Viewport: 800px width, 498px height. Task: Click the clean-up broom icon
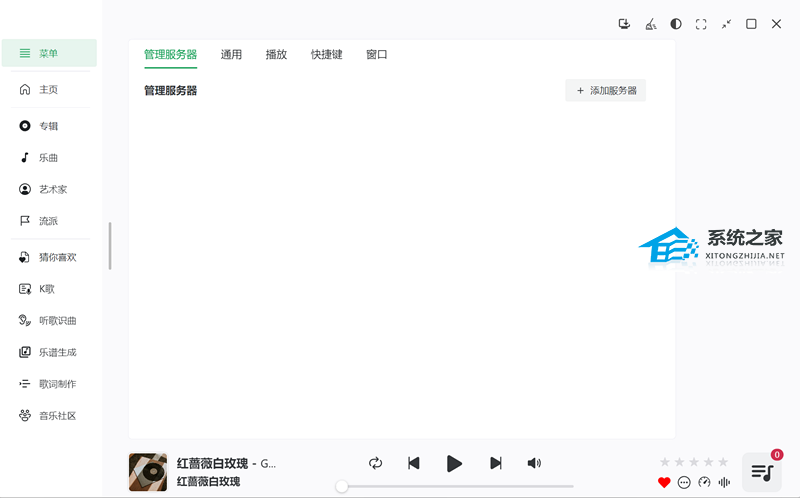(x=651, y=24)
